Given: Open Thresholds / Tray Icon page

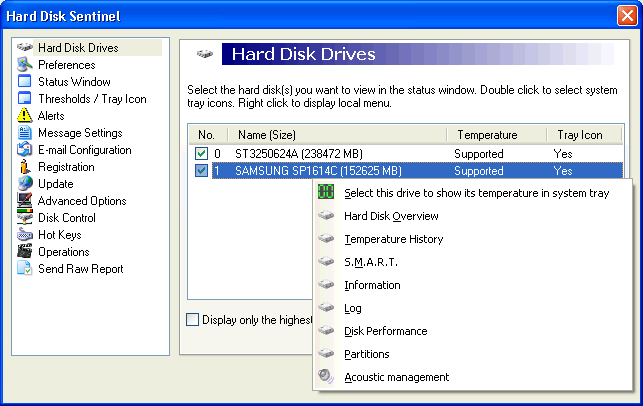Looking at the screenshot, I should [x=92, y=99].
